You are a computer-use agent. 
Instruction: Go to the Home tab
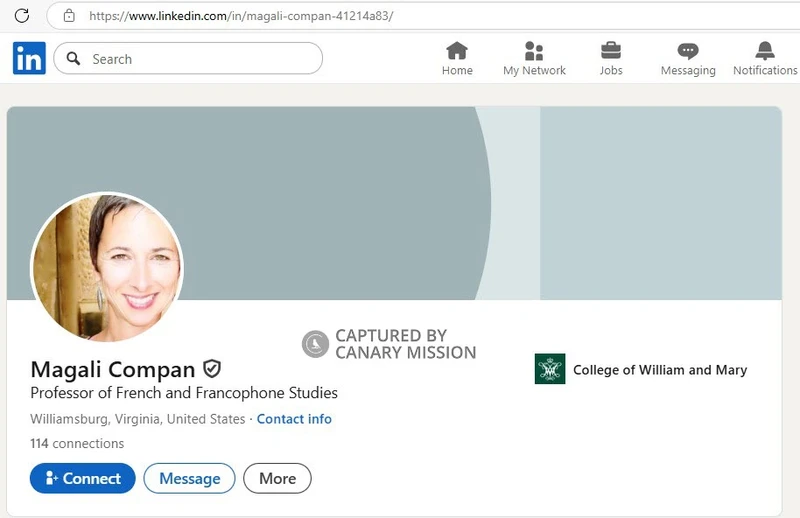[457, 59]
